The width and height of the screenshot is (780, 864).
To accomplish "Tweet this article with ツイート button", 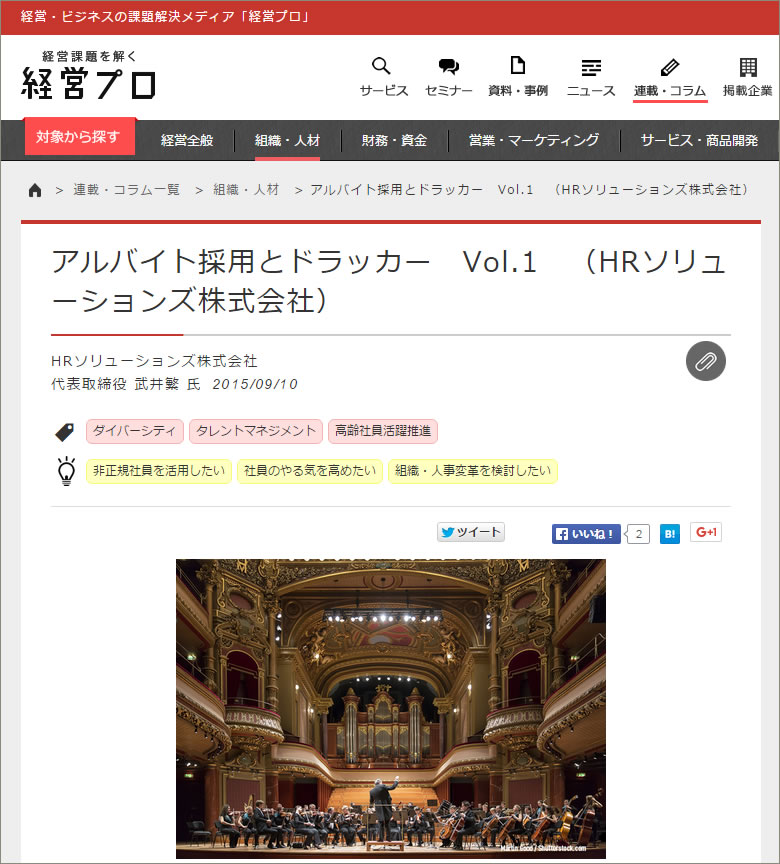I will 471,532.
